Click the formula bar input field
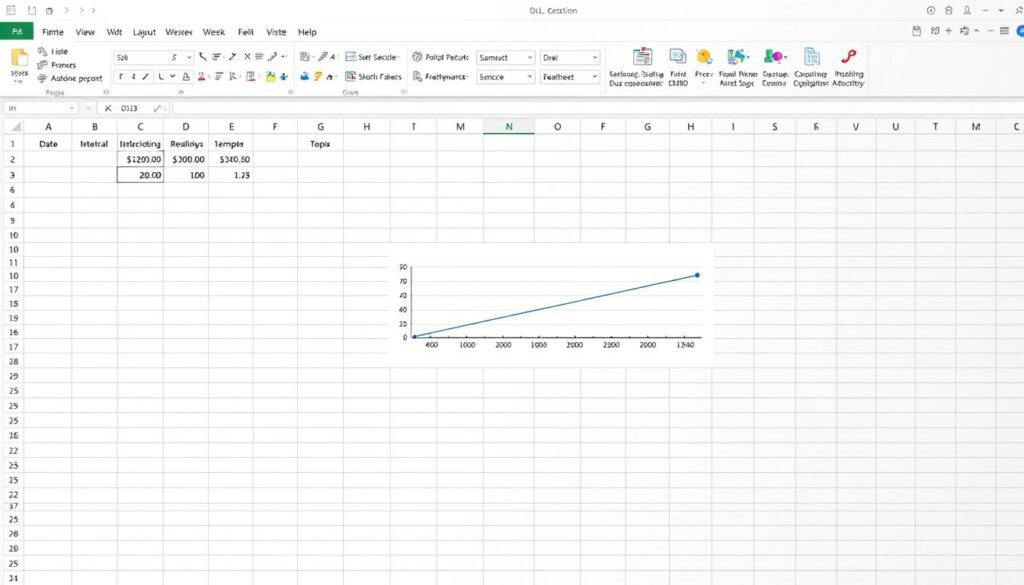This screenshot has width=1024, height=585. [598, 108]
